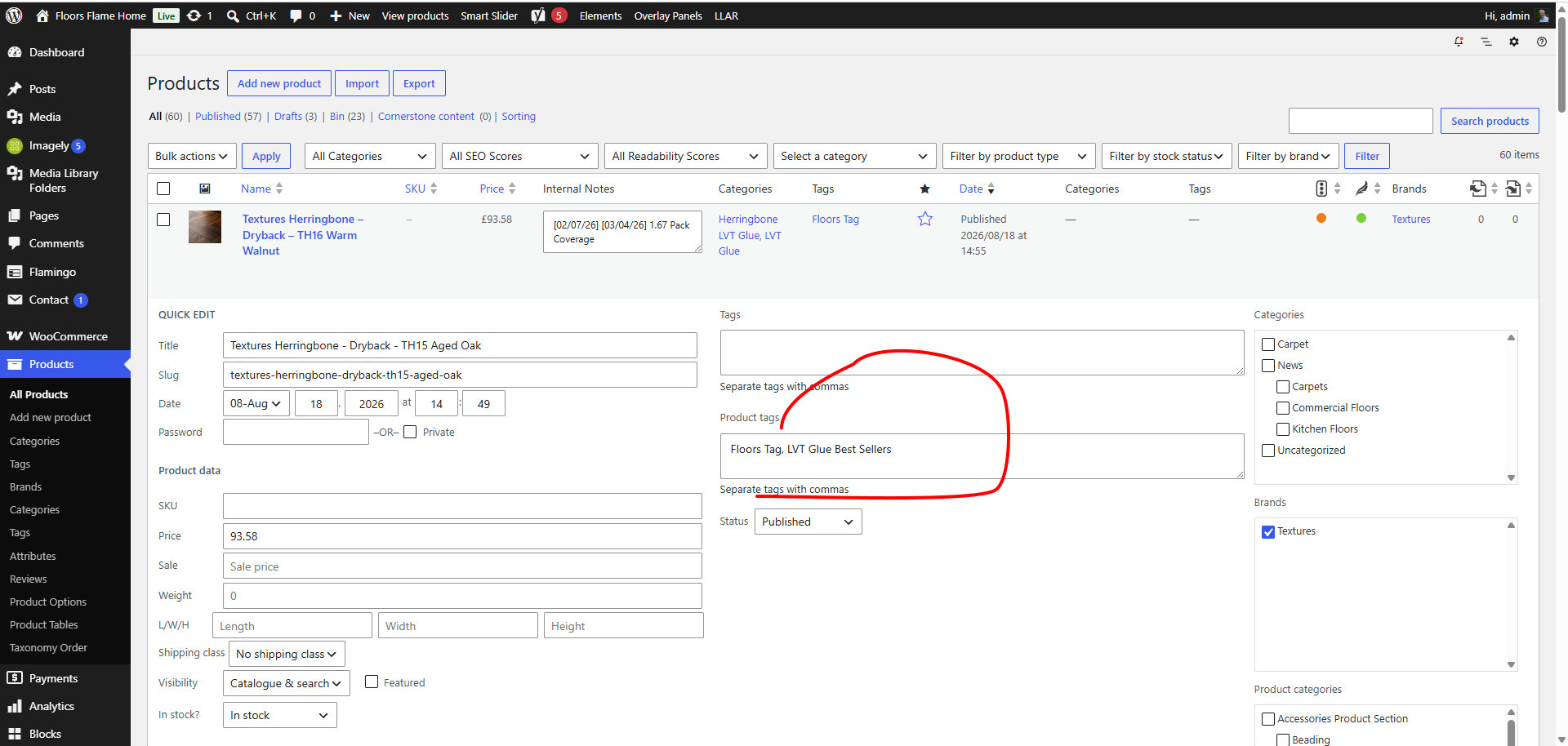The image size is (1568, 746).
Task: Open the activity panel lines icon
Action: [1486, 42]
